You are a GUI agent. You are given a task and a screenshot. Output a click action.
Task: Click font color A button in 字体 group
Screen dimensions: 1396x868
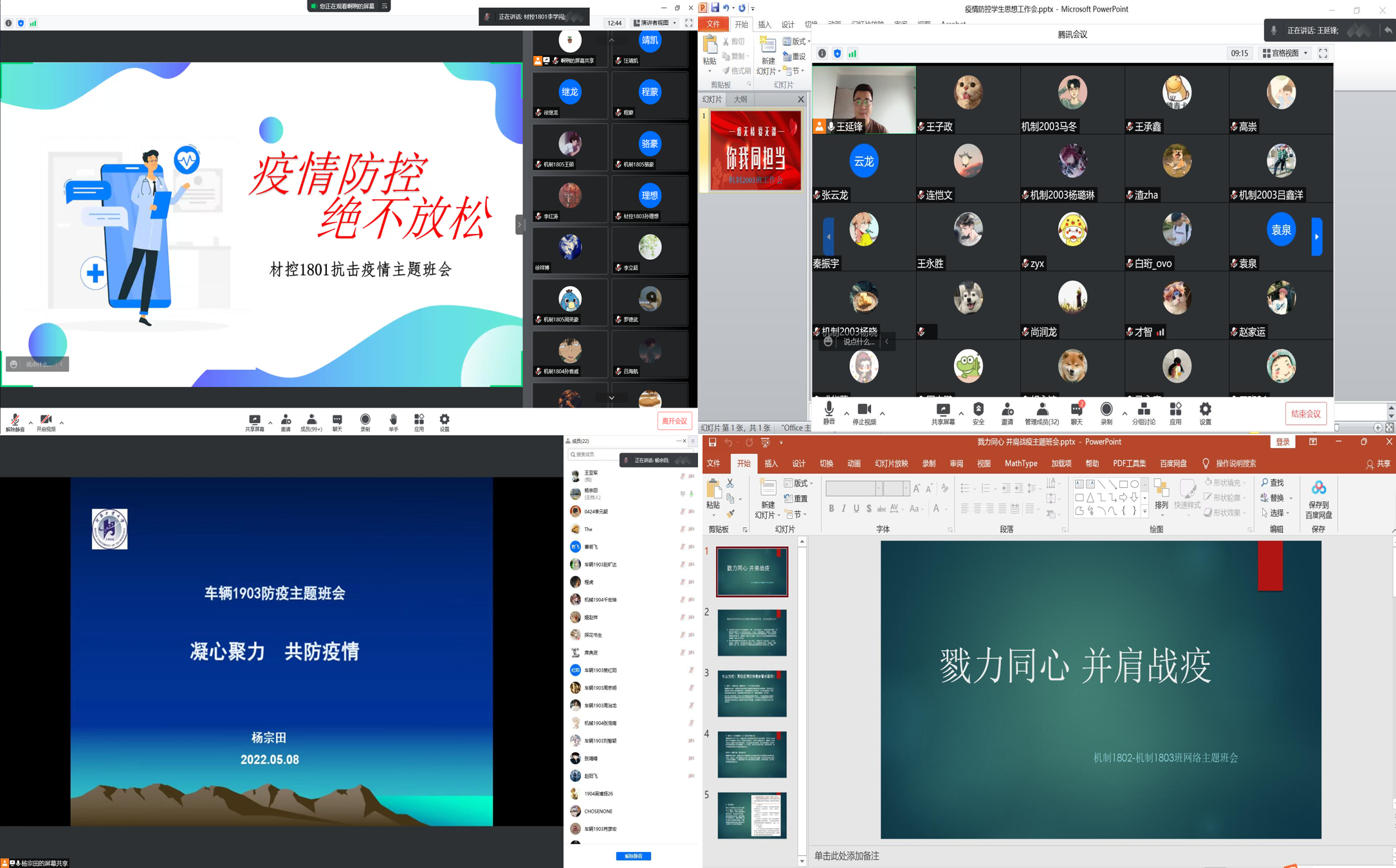[x=937, y=509]
